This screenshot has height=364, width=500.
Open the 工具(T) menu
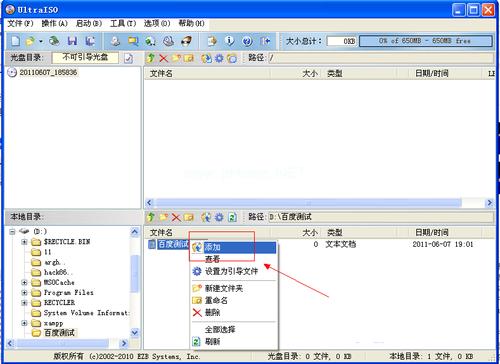[123, 23]
